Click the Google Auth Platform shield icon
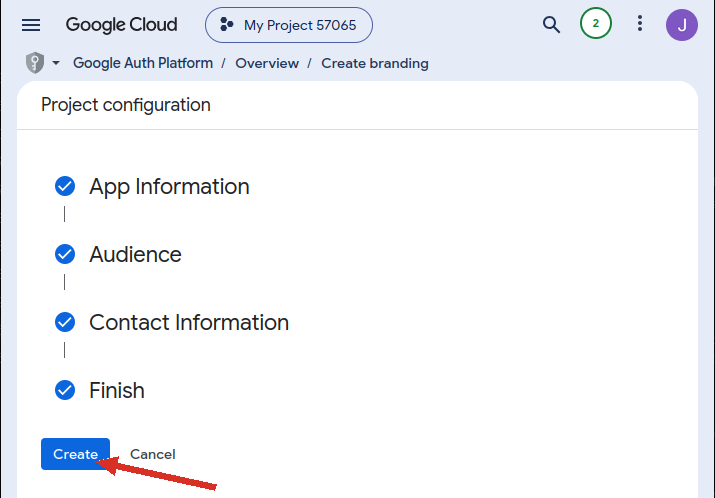The width and height of the screenshot is (715, 498). (x=35, y=62)
